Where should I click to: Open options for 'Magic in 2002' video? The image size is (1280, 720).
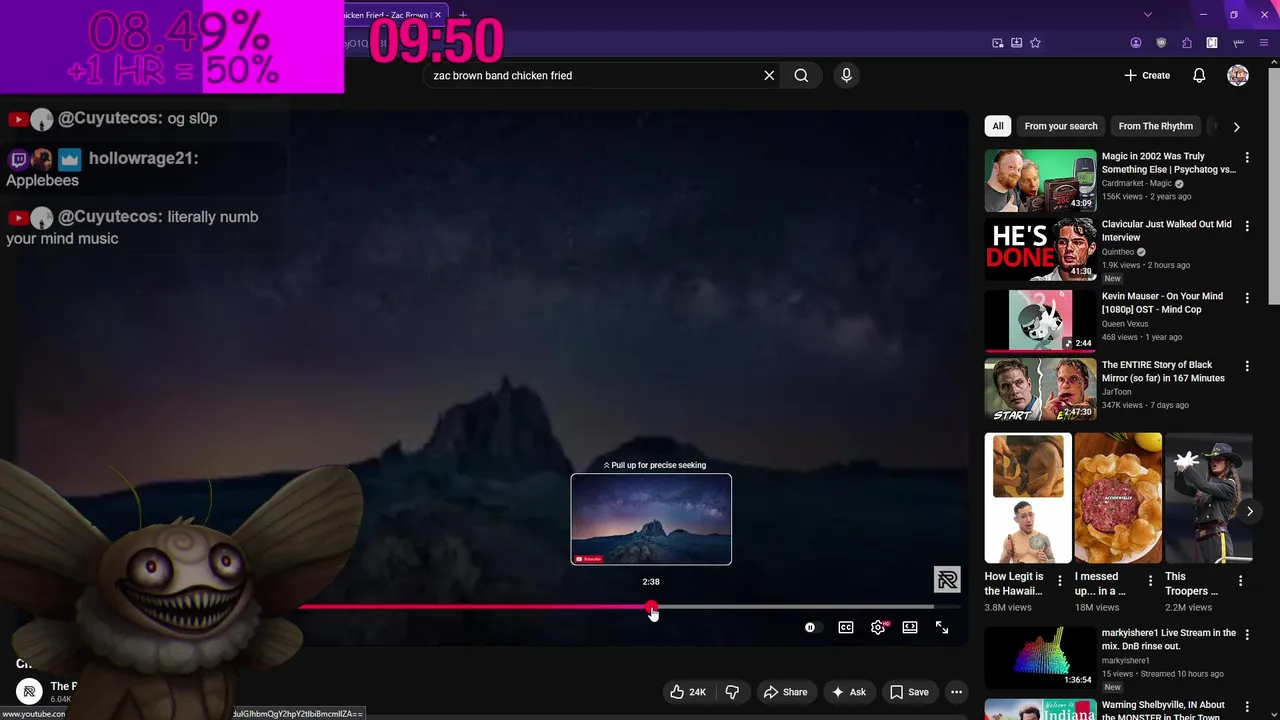[1247, 158]
